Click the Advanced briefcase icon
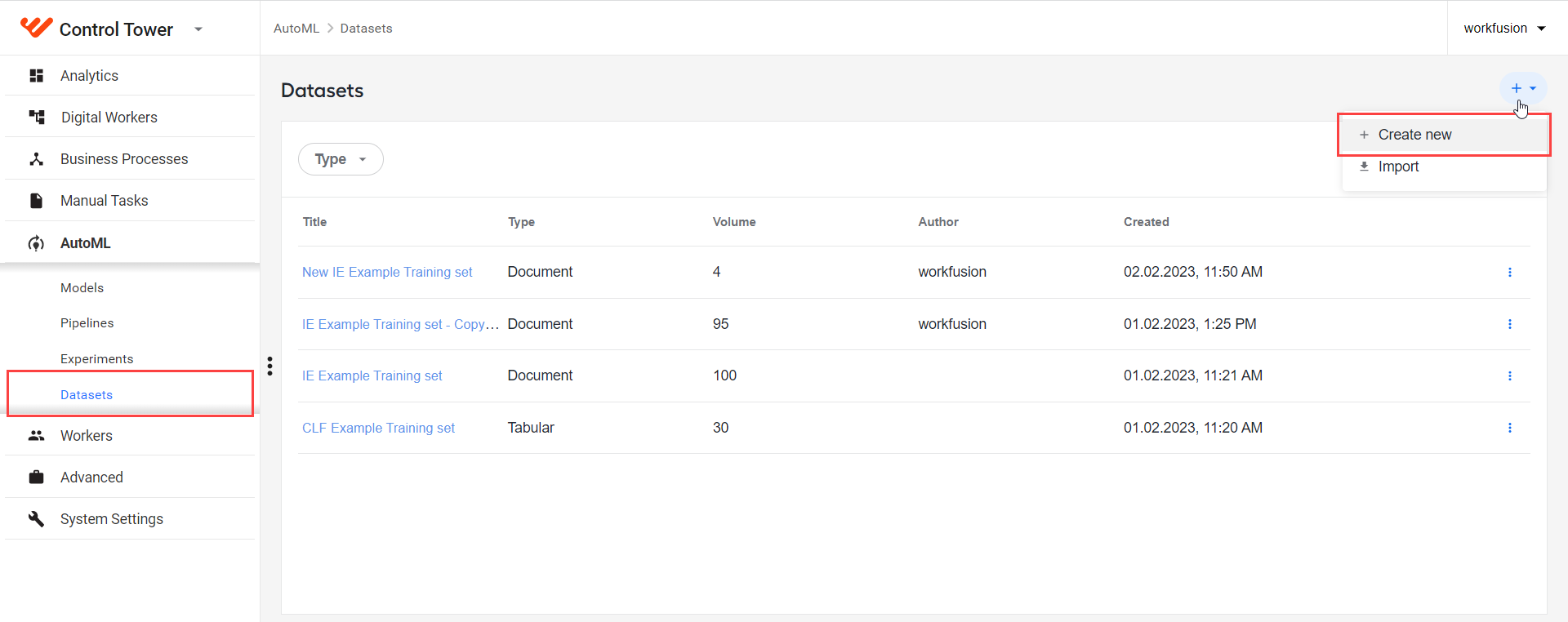Image resolution: width=1568 pixels, height=622 pixels. [x=36, y=478]
